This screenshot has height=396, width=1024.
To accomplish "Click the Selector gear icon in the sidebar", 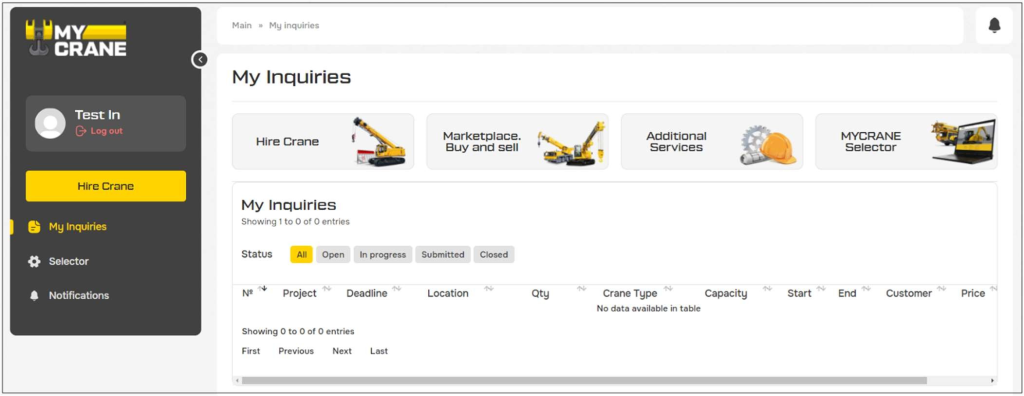I will [x=34, y=261].
